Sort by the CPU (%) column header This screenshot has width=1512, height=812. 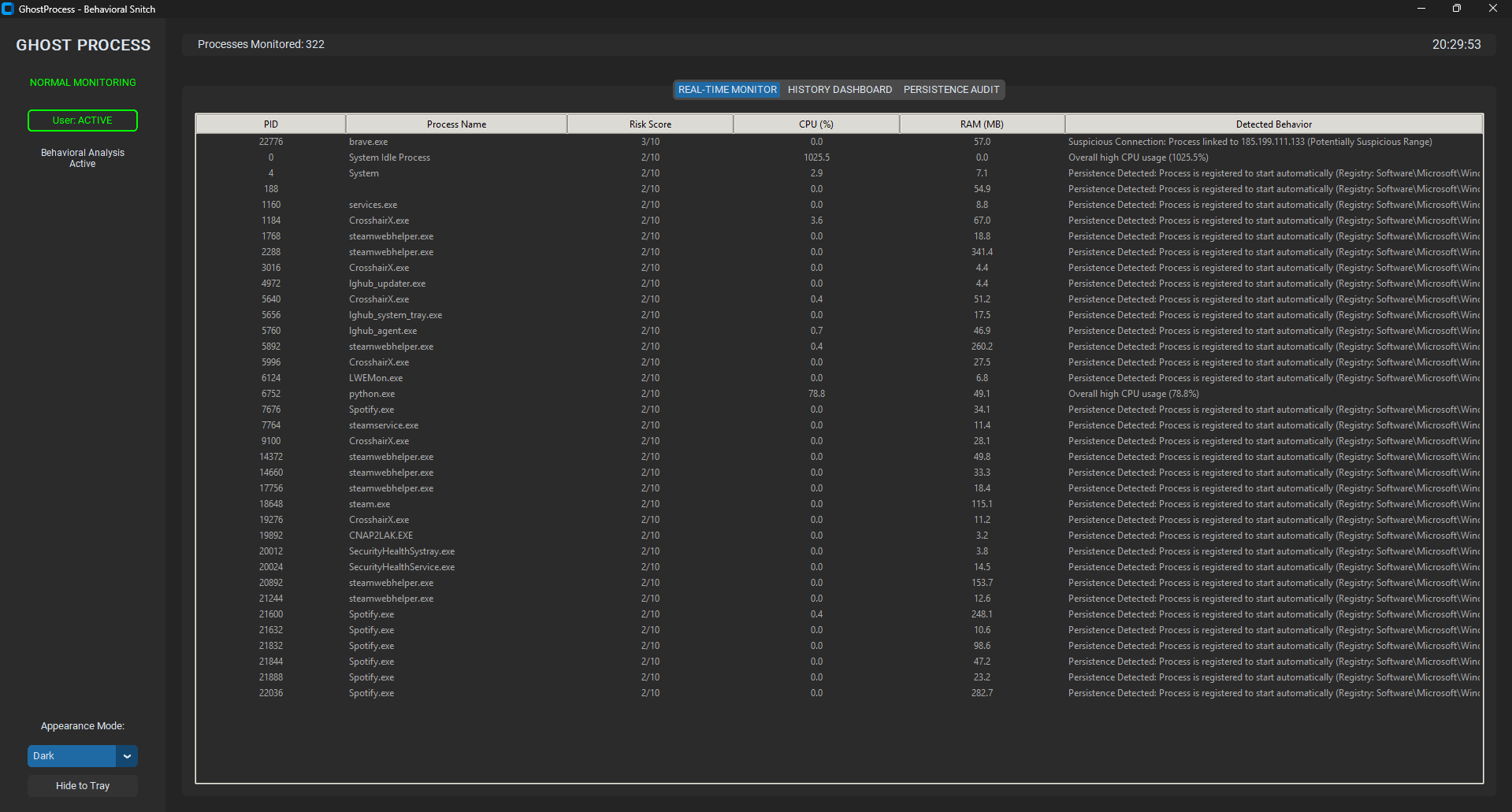(816, 124)
